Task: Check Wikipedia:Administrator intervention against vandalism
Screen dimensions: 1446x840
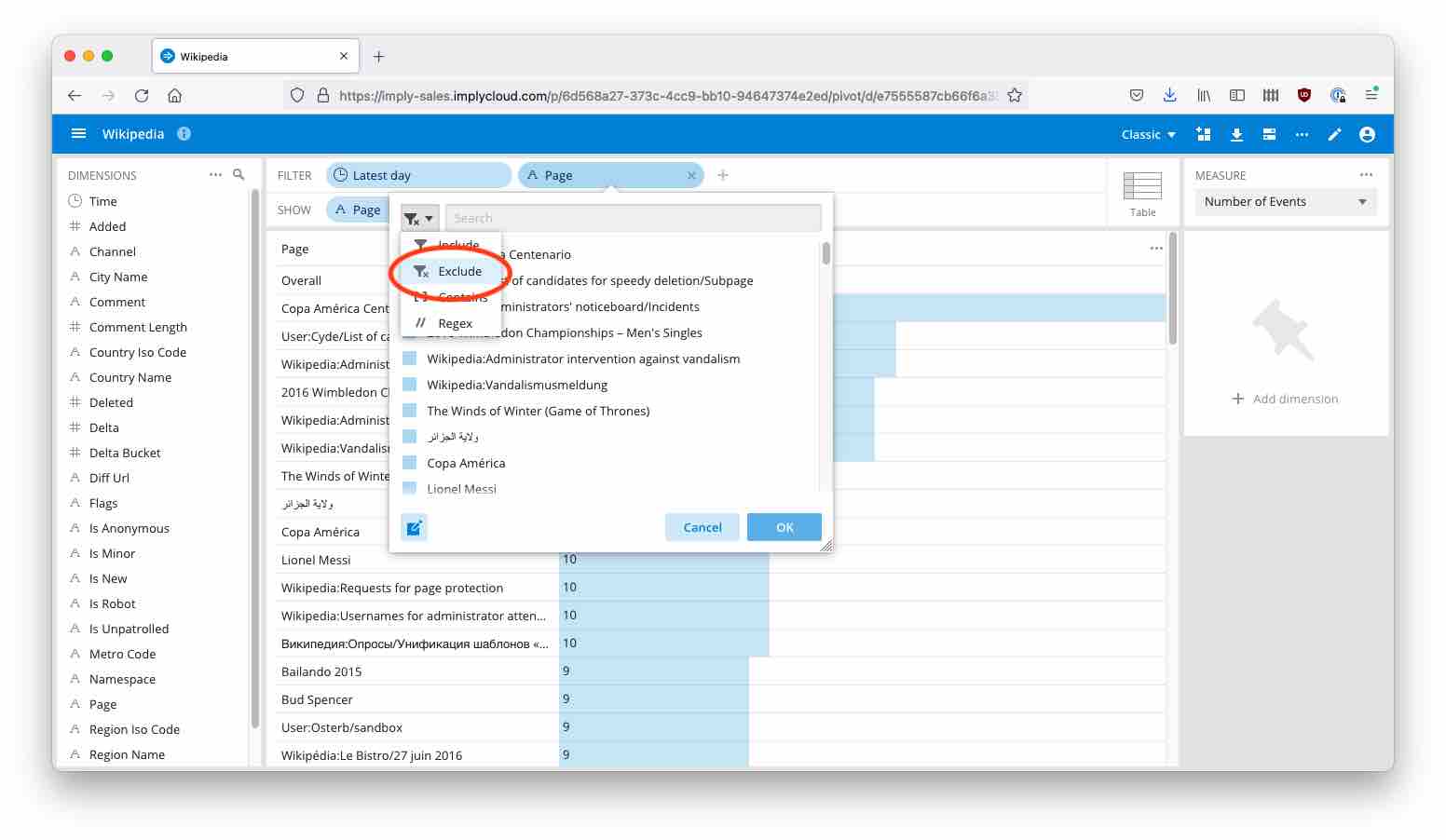Action: click(409, 359)
